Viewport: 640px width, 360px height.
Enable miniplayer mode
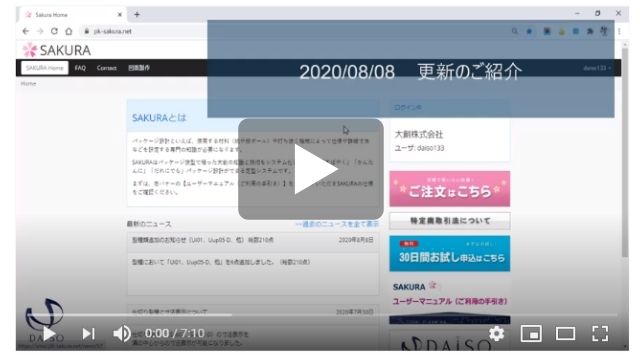[x=531, y=334]
